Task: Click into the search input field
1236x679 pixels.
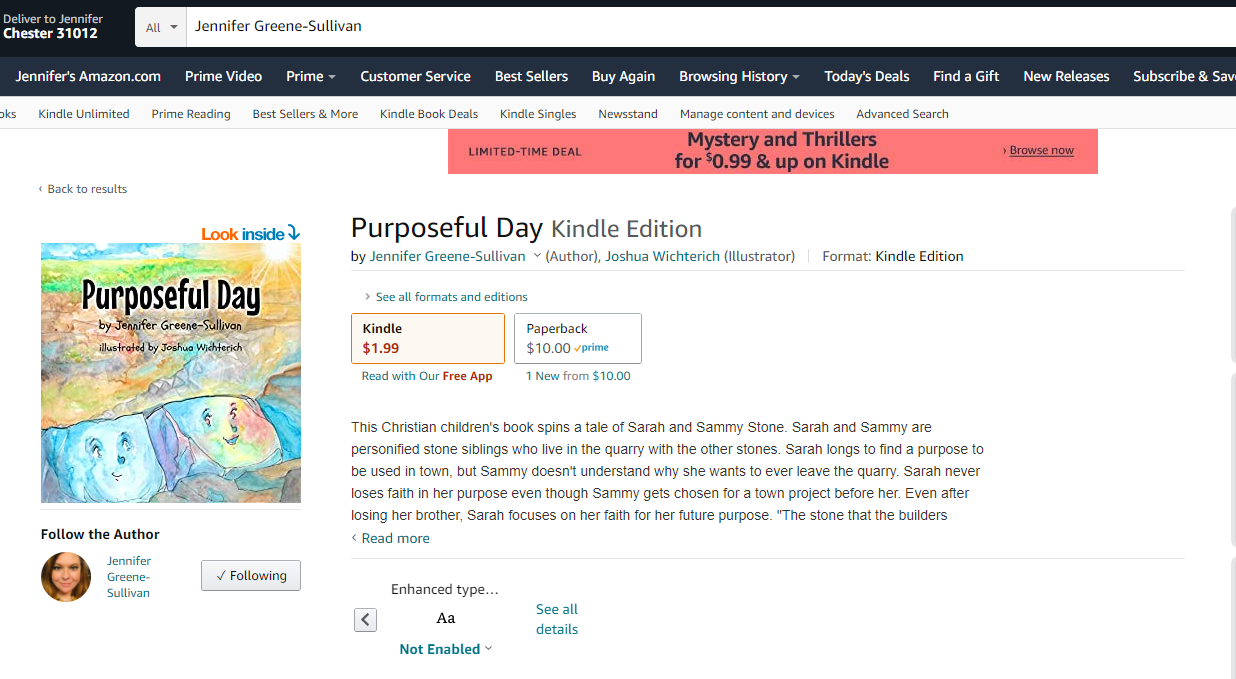Action: point(700,27)
